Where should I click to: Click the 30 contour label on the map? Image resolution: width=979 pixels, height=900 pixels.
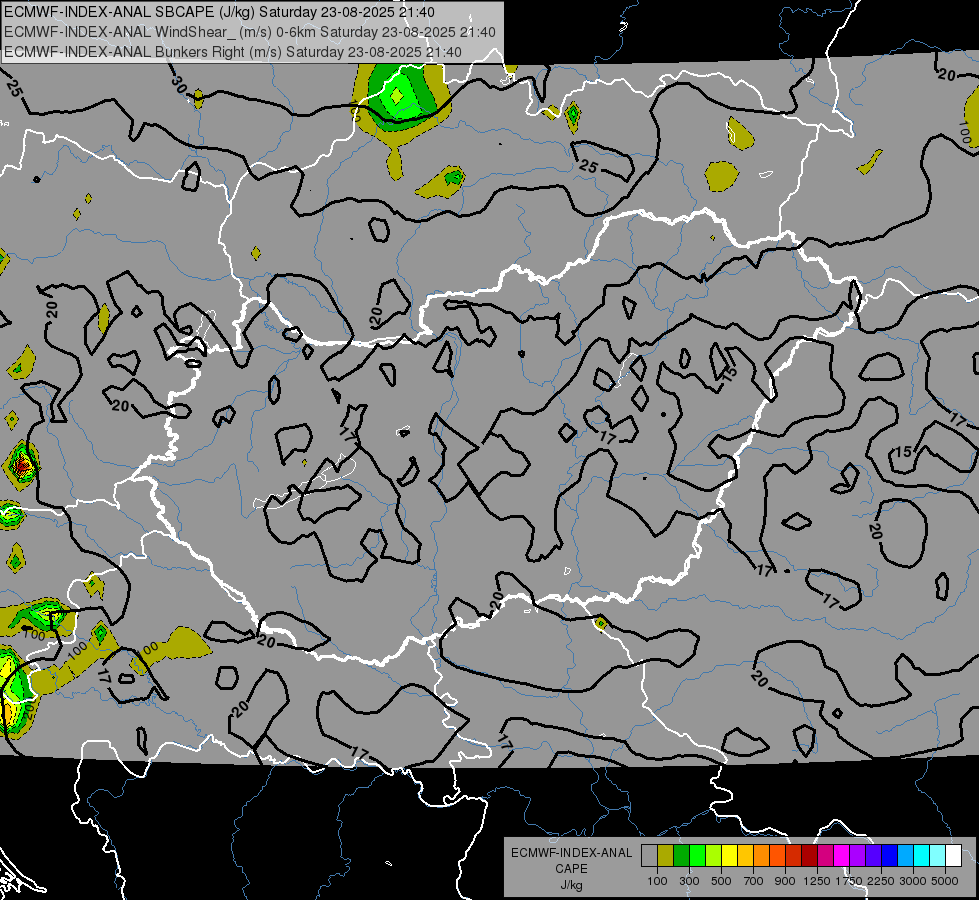[179, 86]
